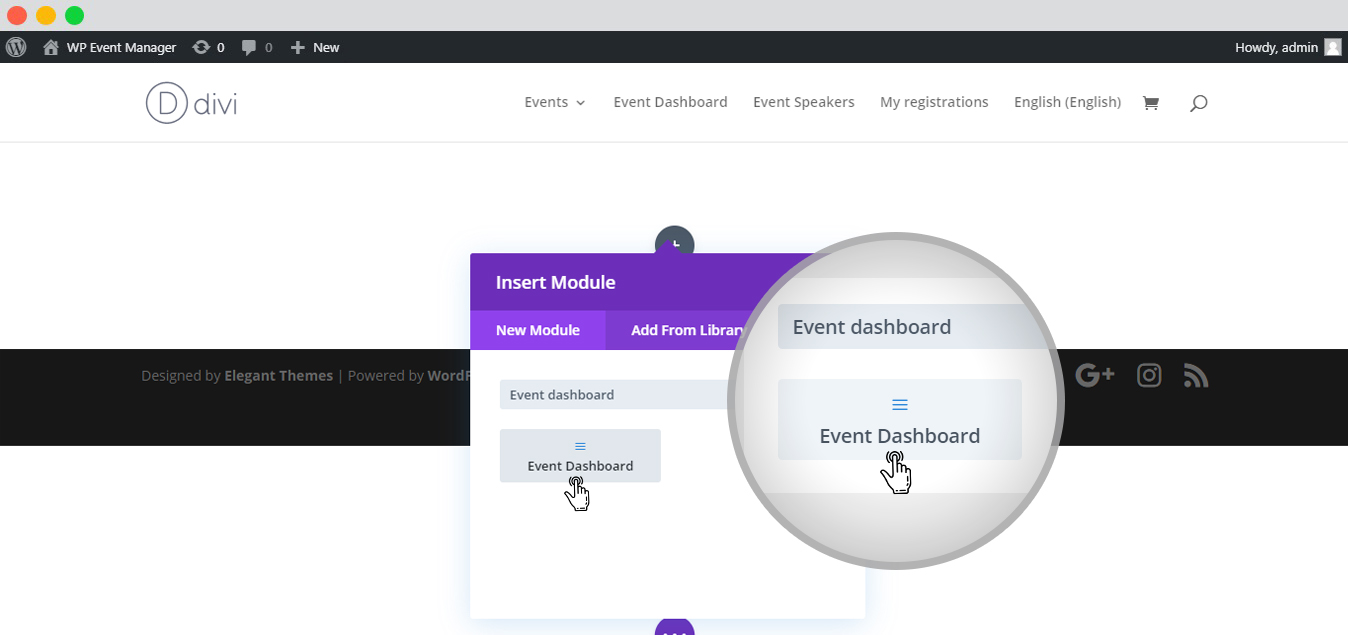Minimize the window with the yellow button
Screen dimensions: 1348x635
46,15
